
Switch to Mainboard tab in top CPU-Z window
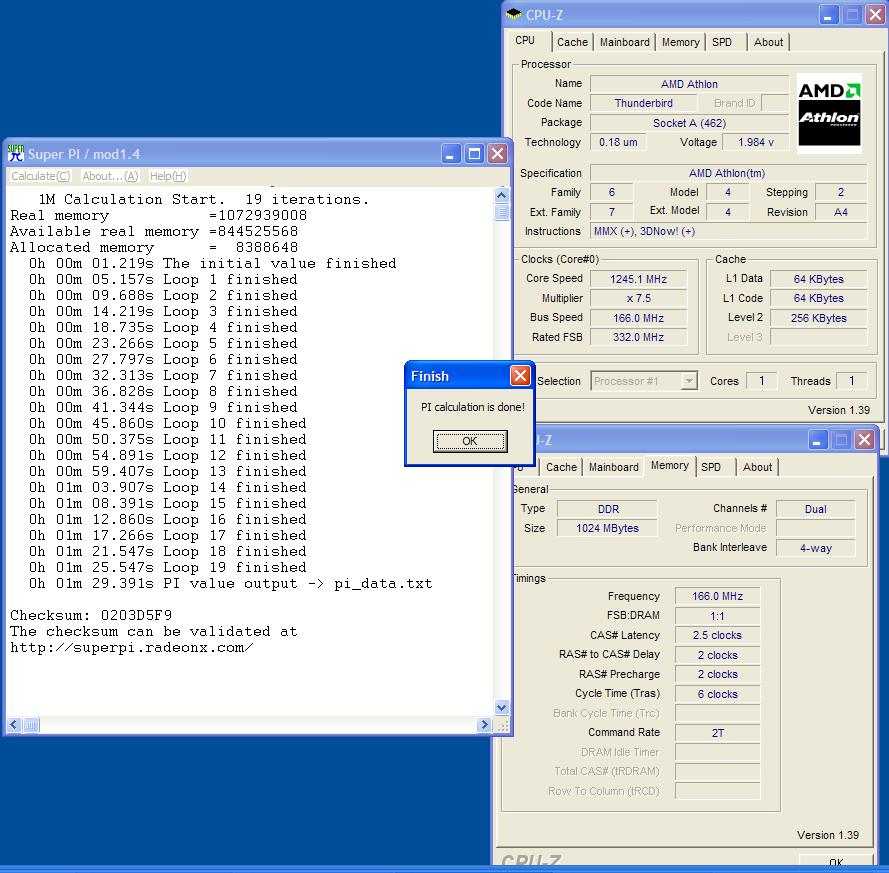pyautogui.click(x=624, y=43)
